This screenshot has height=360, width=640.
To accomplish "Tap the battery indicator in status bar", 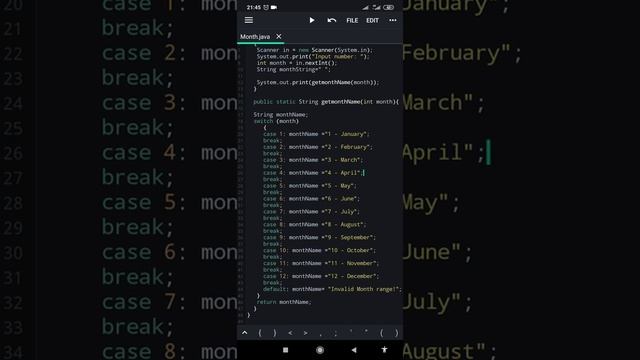I will (x=389, y=7).
